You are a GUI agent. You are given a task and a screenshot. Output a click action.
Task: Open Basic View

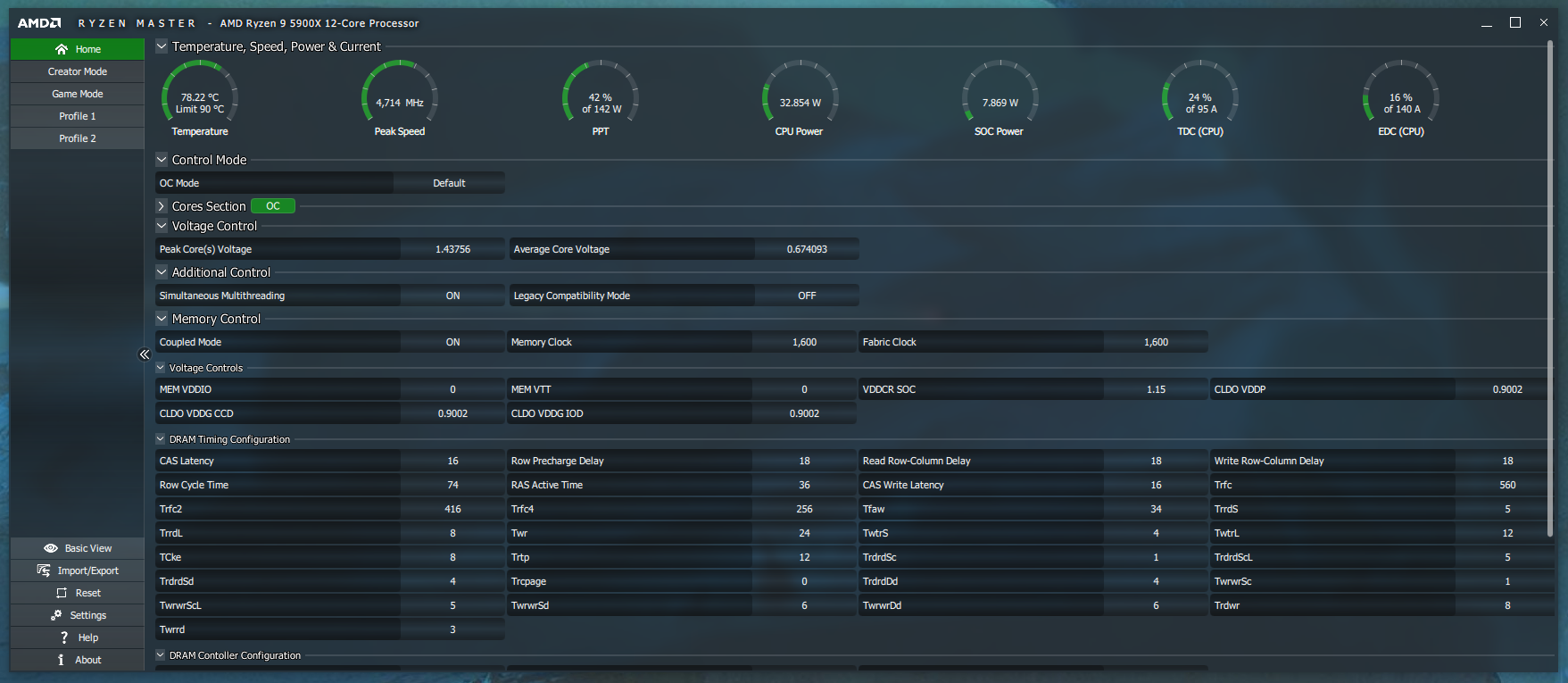tap(78, 548)
